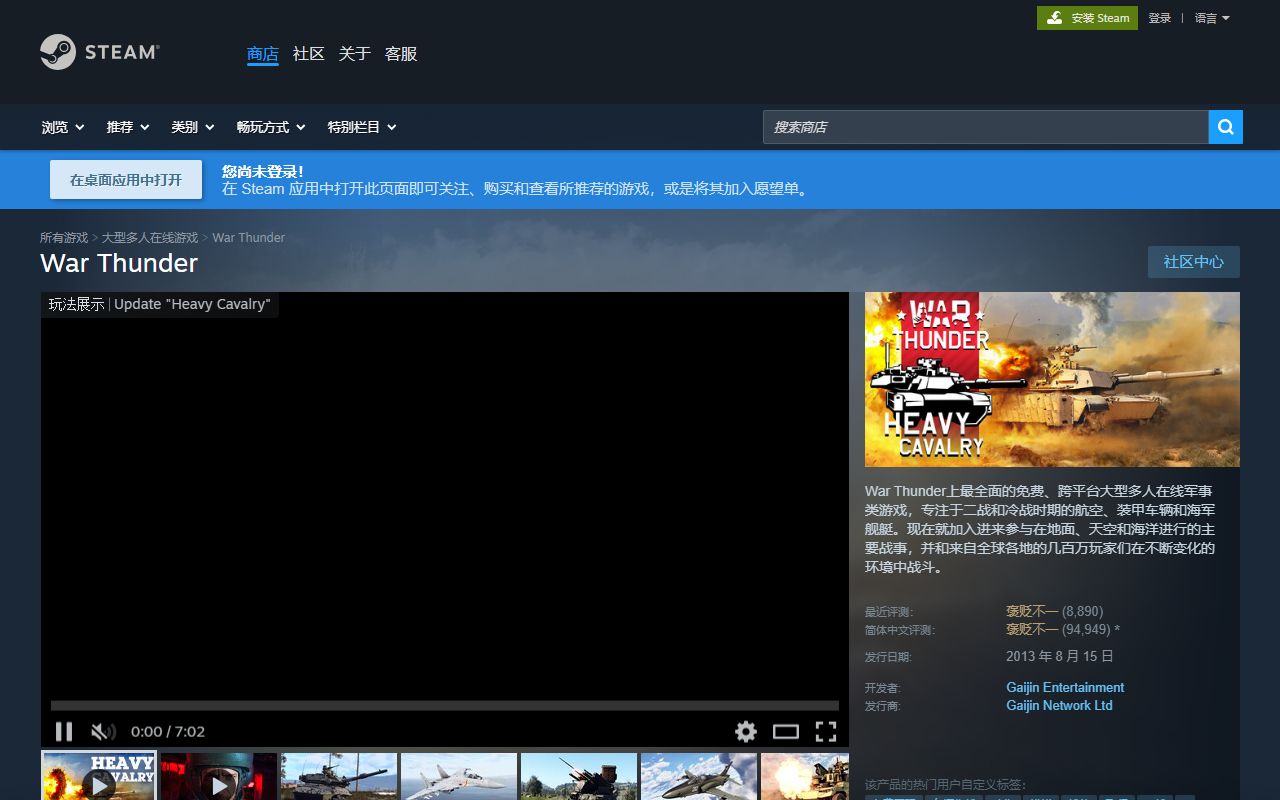Click the 登录 link
This screenshot has width=1280, height=800.
click(x=1160, y=18)
